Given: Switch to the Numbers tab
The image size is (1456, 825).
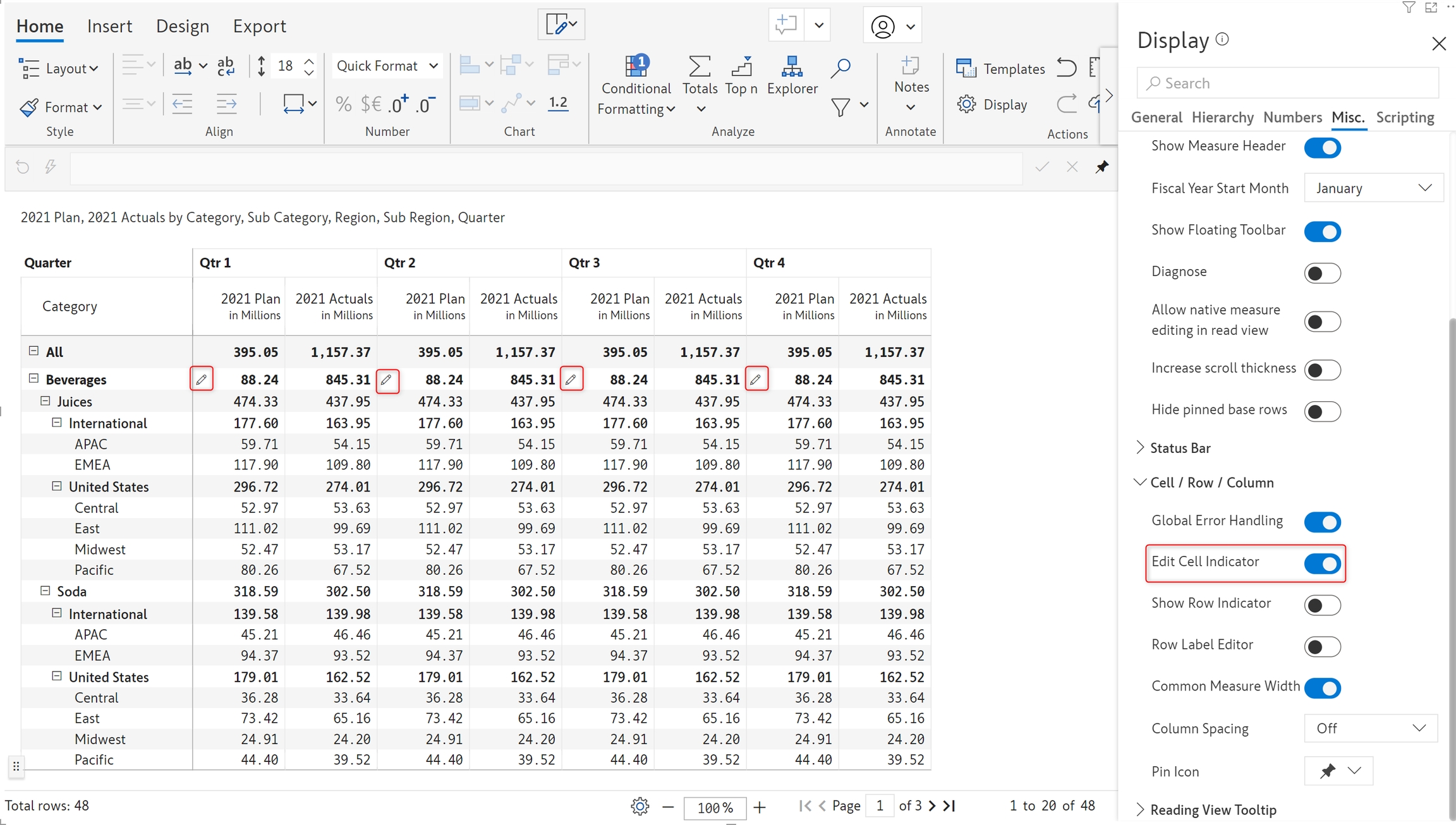Looking at the screenshot, I should coord(1292,117).
